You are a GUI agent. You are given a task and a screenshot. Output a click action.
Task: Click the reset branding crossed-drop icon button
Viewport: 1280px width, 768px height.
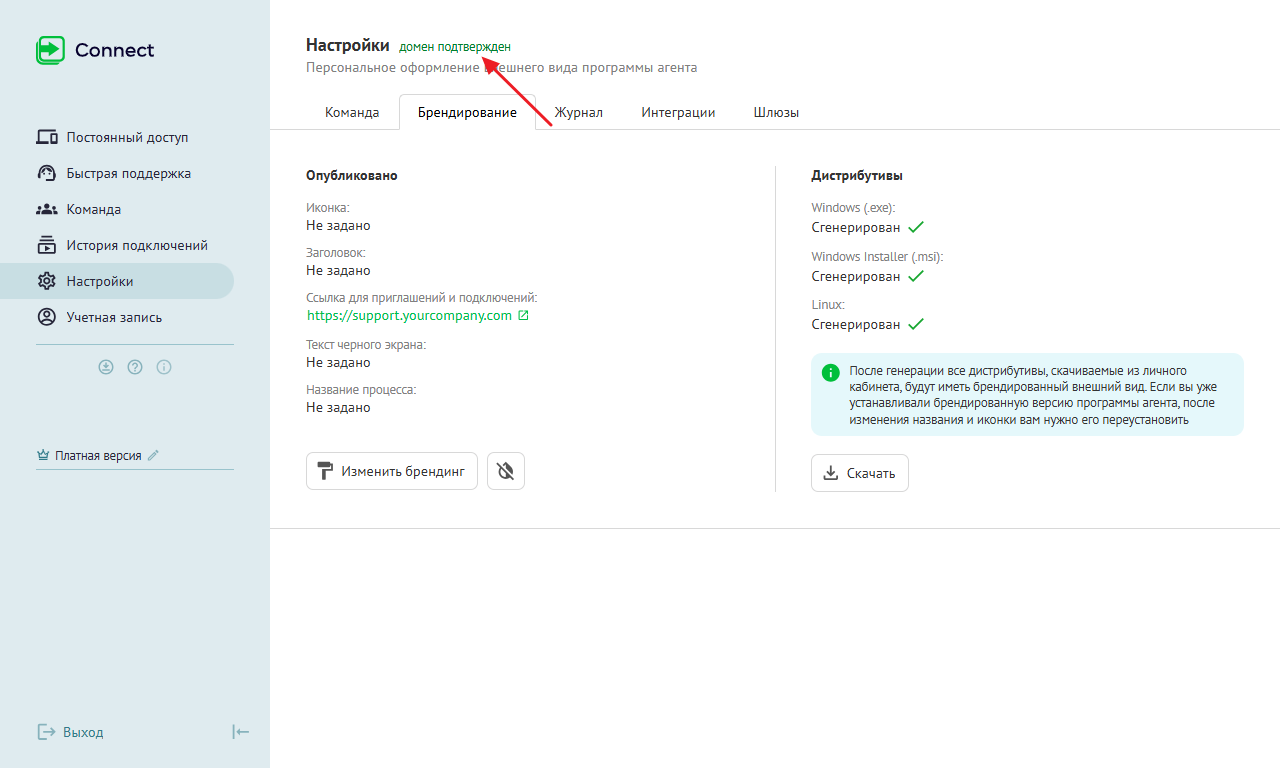point(505,471)
